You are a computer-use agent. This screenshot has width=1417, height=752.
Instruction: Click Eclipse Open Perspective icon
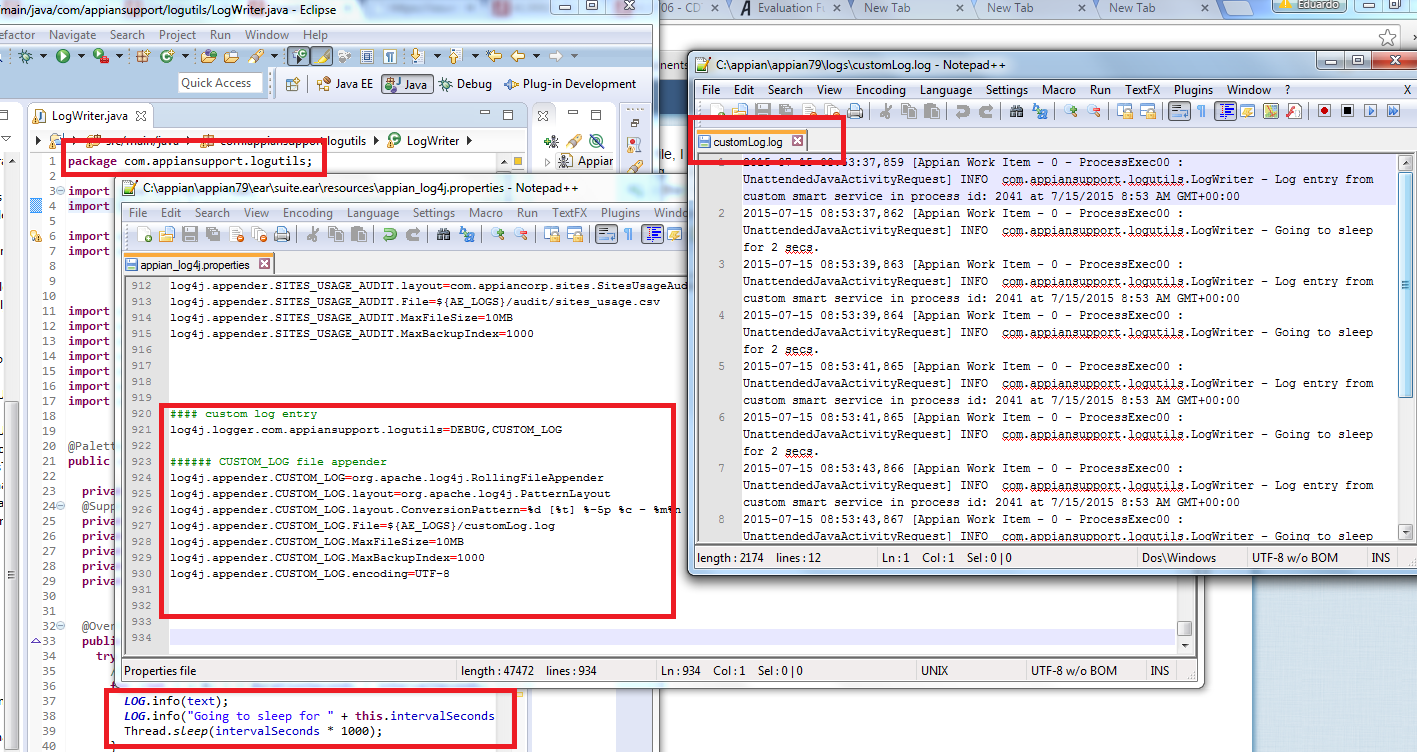292,84
